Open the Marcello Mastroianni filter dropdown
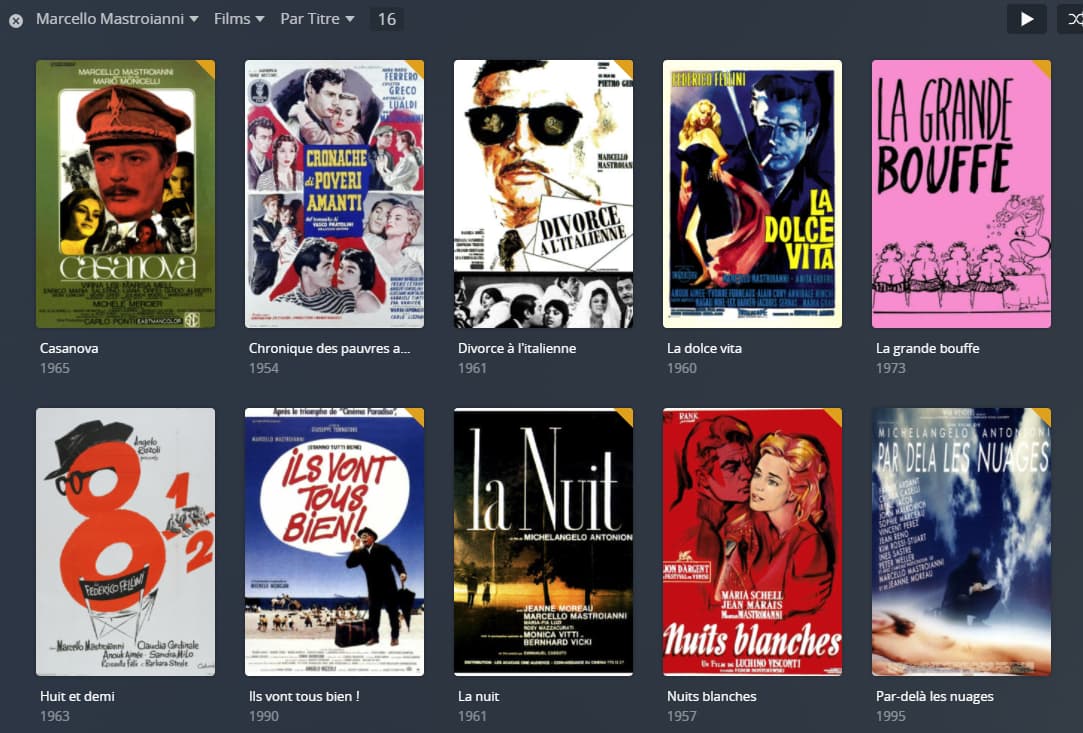This screenshot has width=1083, height=733. point(117,19)
